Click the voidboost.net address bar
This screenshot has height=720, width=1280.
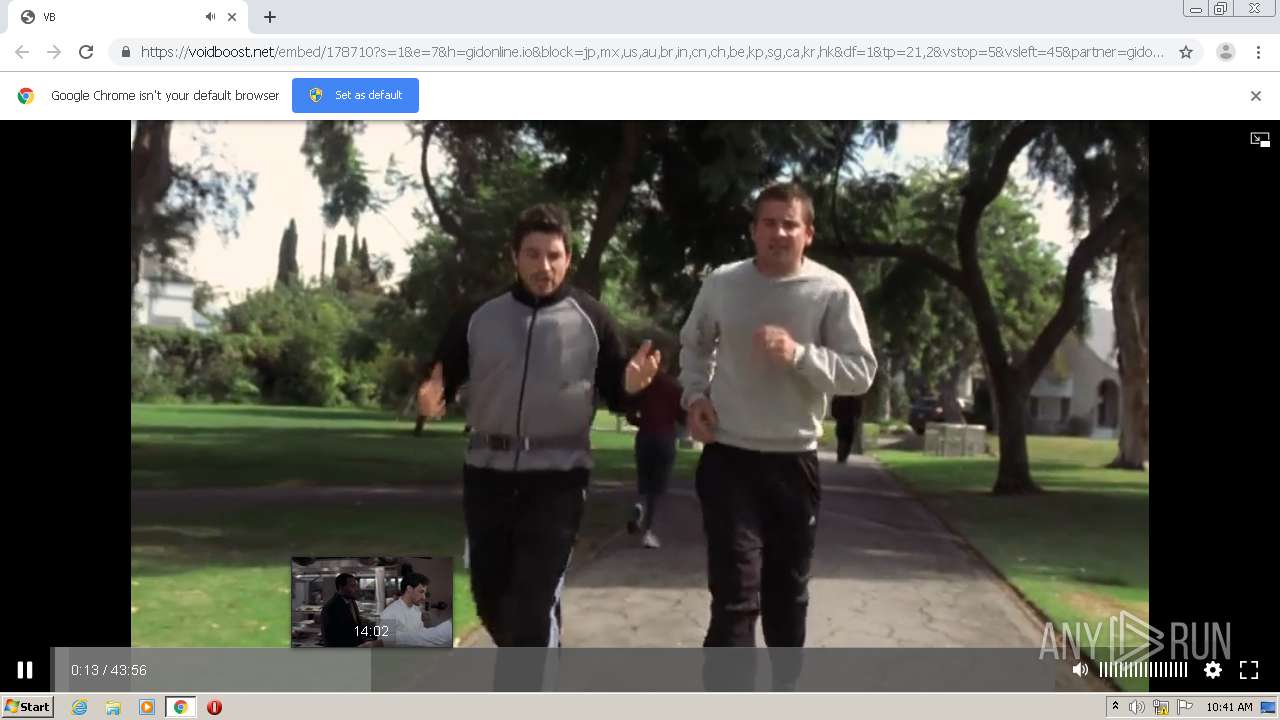point(652,52)
